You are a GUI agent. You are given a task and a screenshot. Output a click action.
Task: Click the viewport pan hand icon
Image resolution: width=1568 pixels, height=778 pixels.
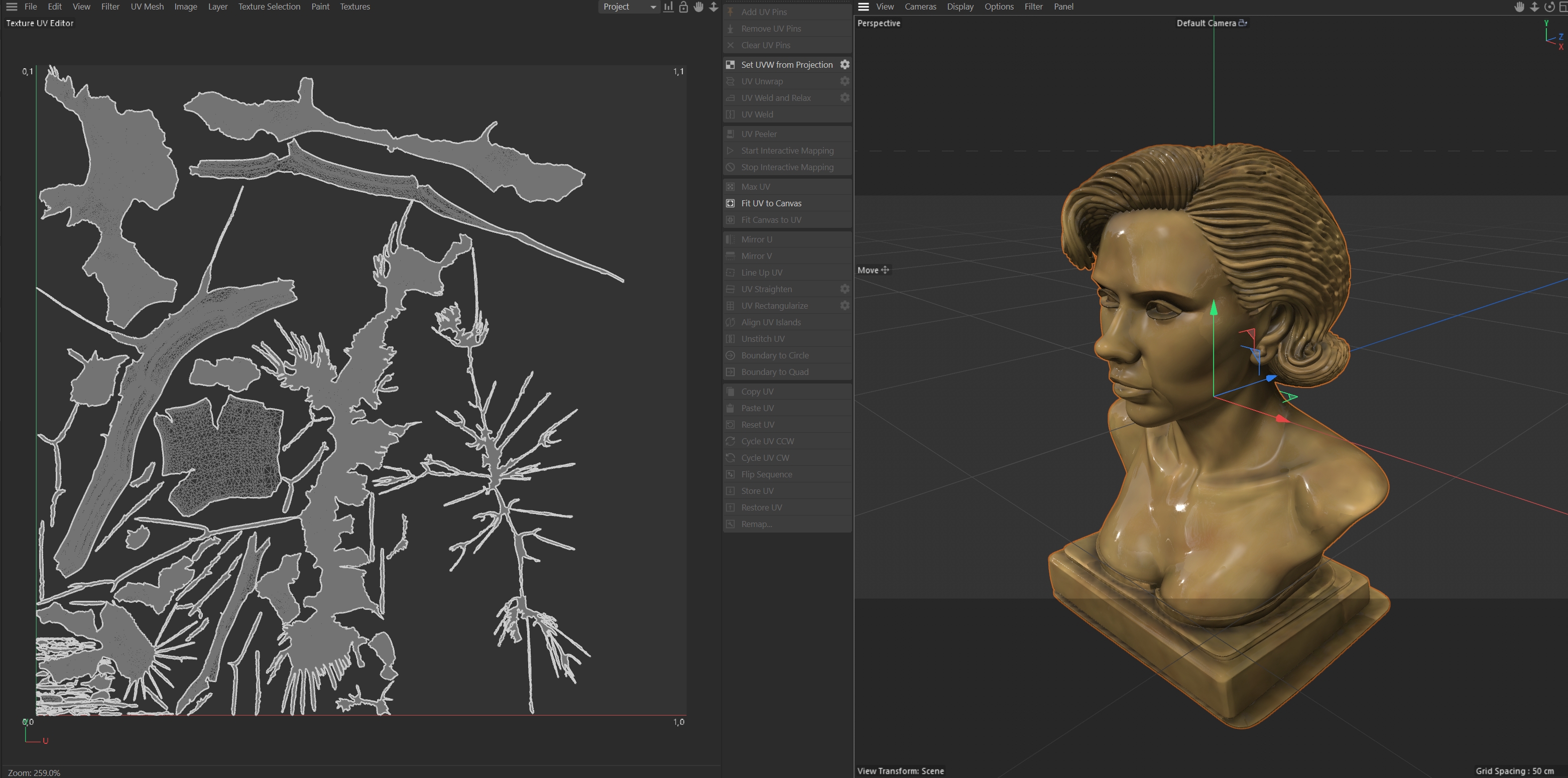1519,7
